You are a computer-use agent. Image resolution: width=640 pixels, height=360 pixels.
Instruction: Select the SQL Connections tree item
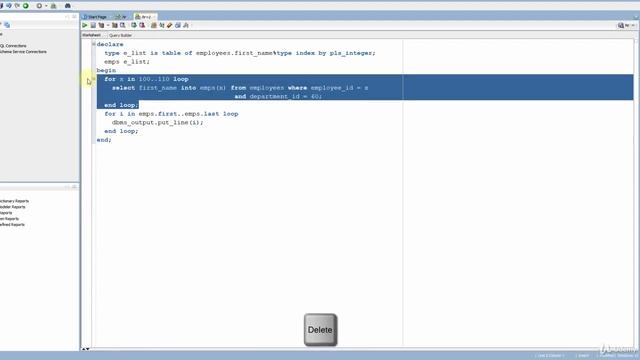point(13,46)
